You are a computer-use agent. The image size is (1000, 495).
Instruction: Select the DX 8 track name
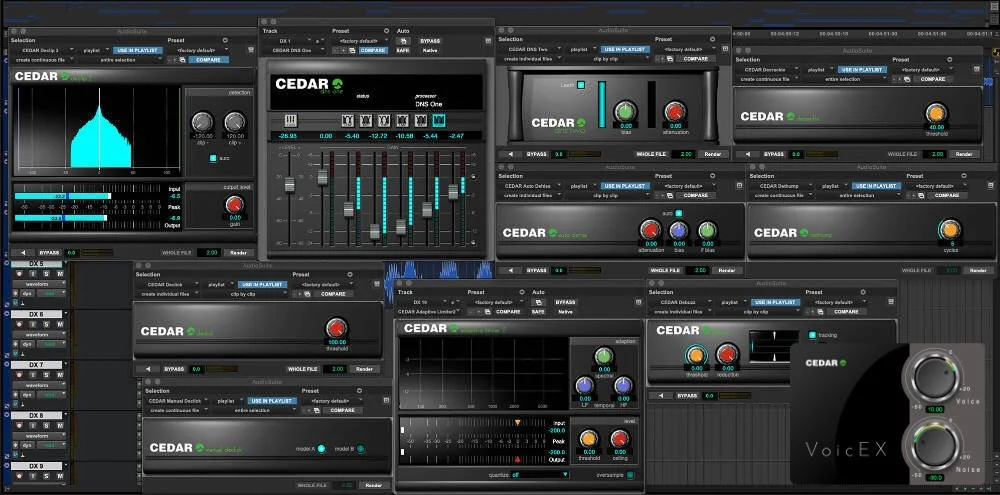pyautogui.click(x=36, y=415)
